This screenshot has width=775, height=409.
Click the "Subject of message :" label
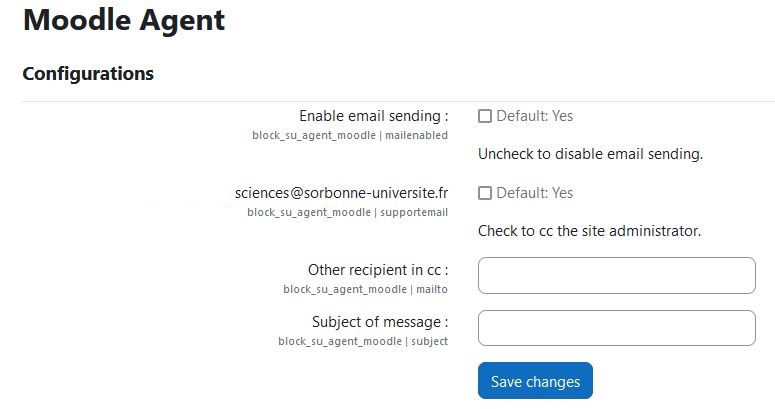pyautogui.click(x=379, y=322)
